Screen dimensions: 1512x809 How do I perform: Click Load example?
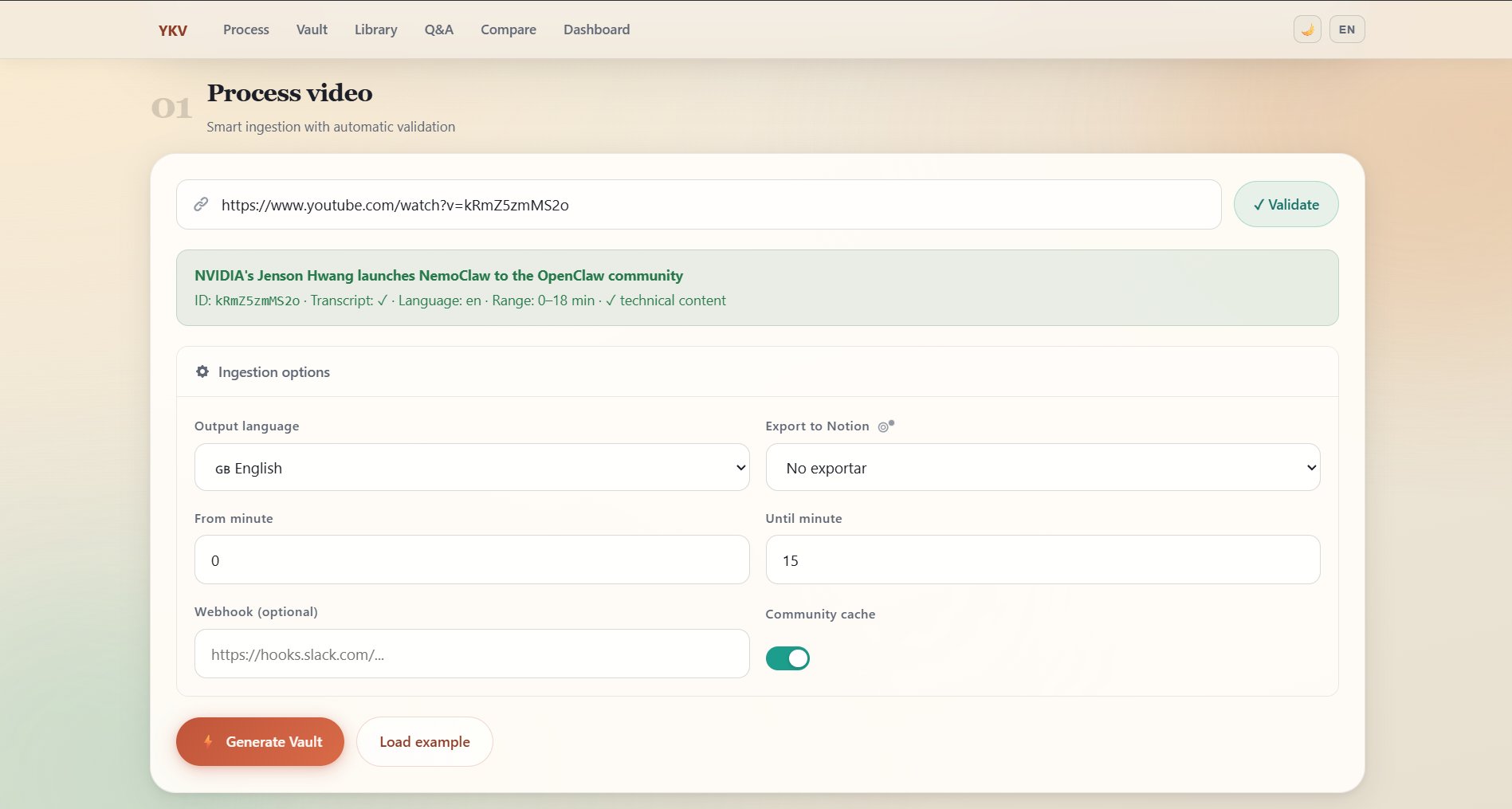pos(424,741)
